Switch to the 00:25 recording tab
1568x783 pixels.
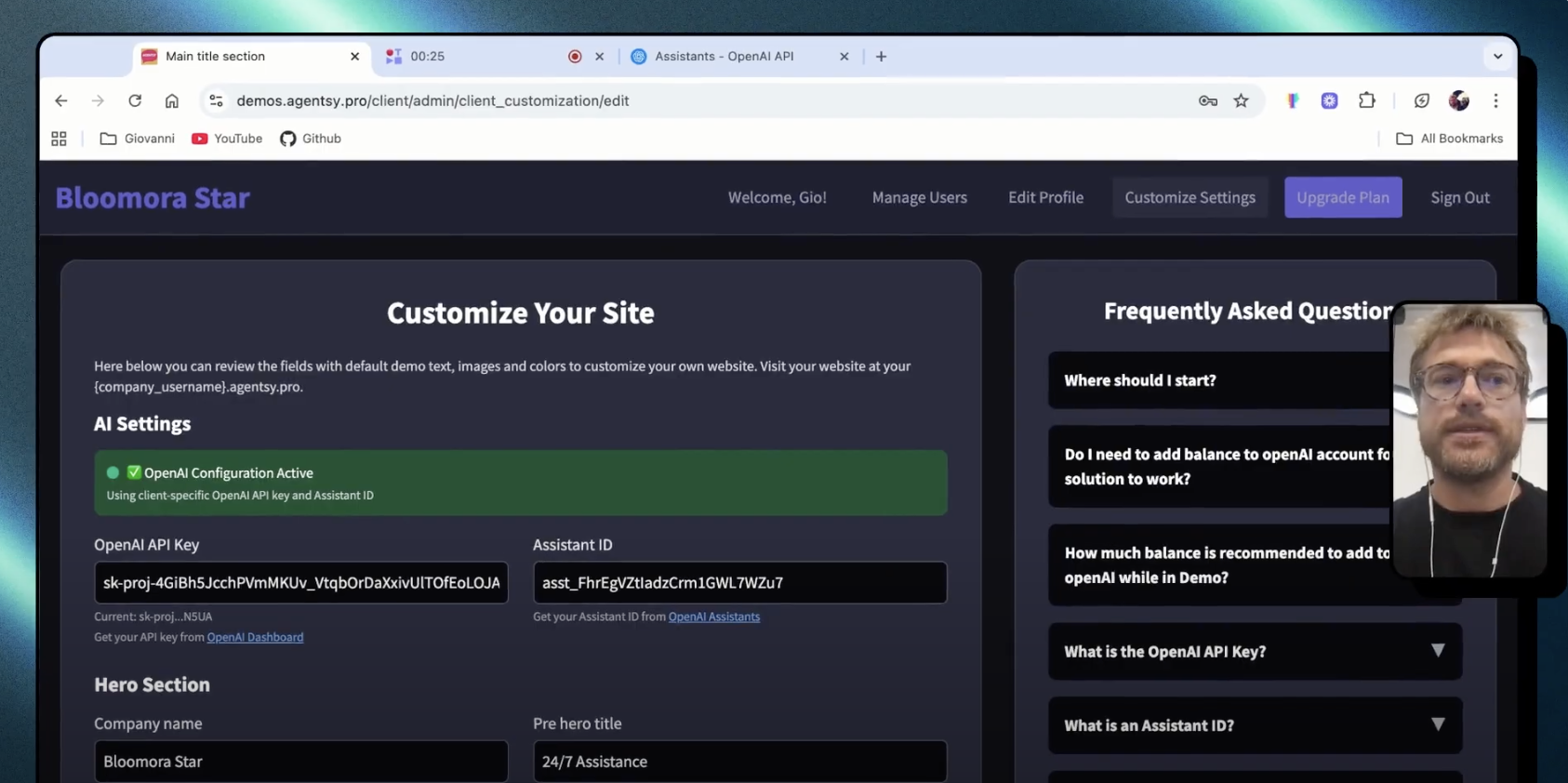pyautogui.click(x=496, y=57)
